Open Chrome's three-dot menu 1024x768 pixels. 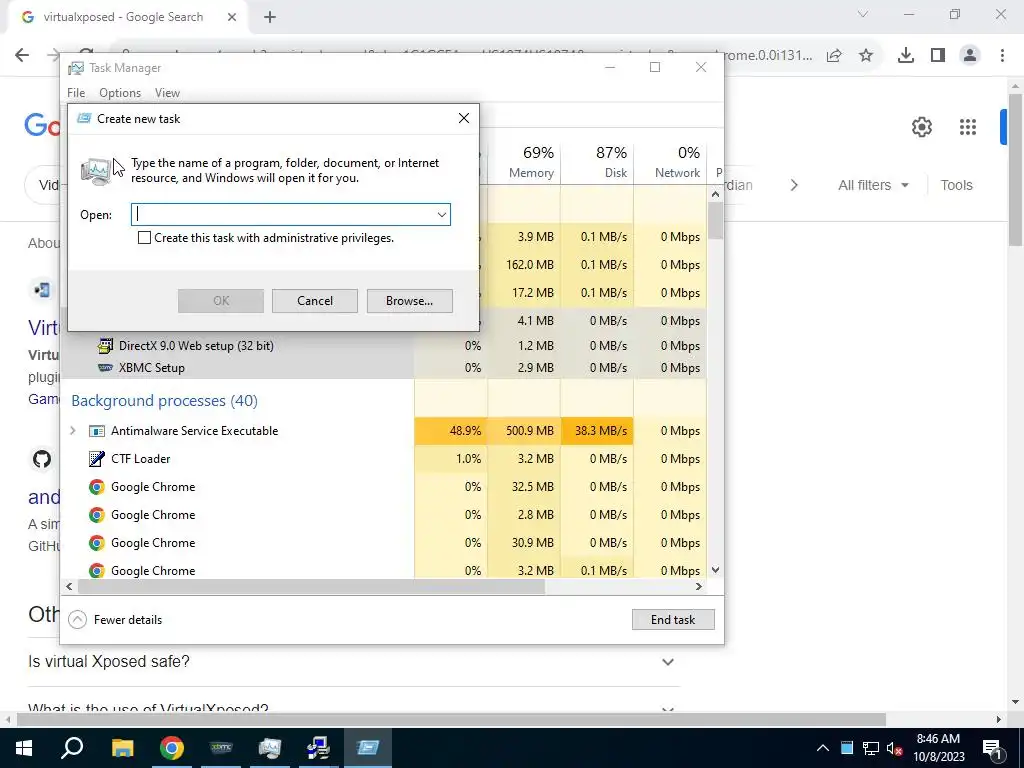[x=1002, y=56]
